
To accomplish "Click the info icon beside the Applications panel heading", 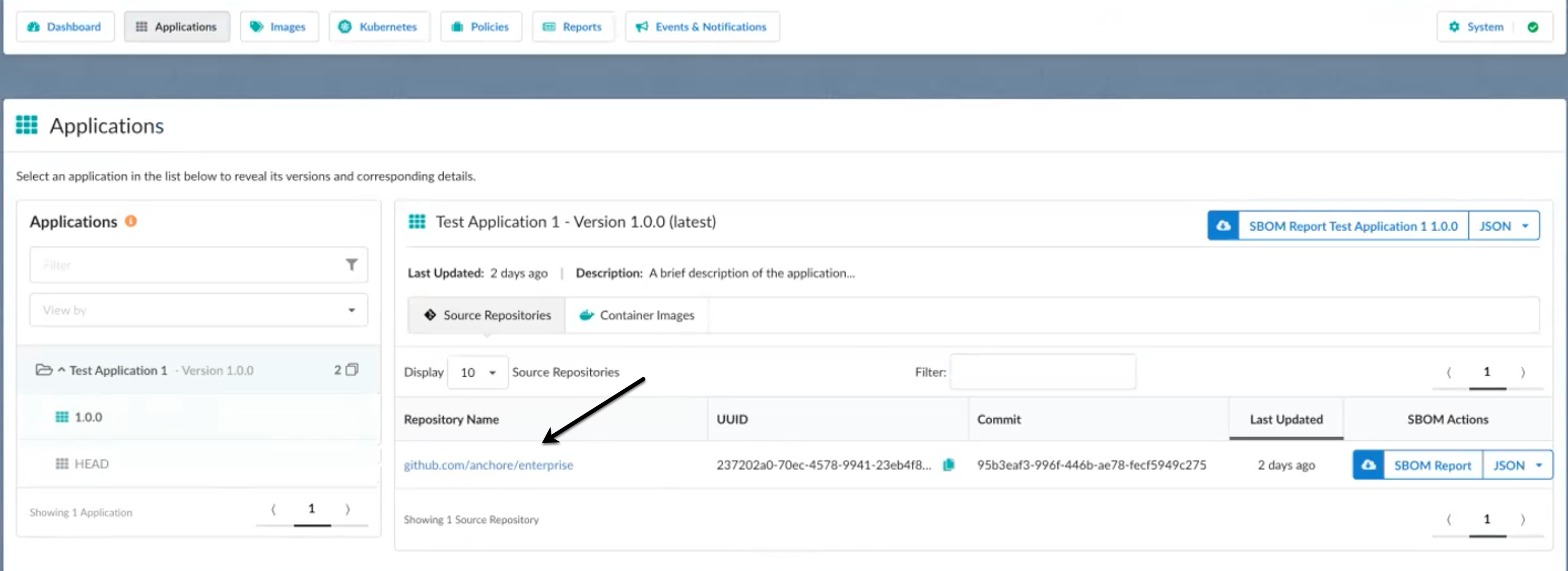I will pyautogui.click(x=131, y=221).
